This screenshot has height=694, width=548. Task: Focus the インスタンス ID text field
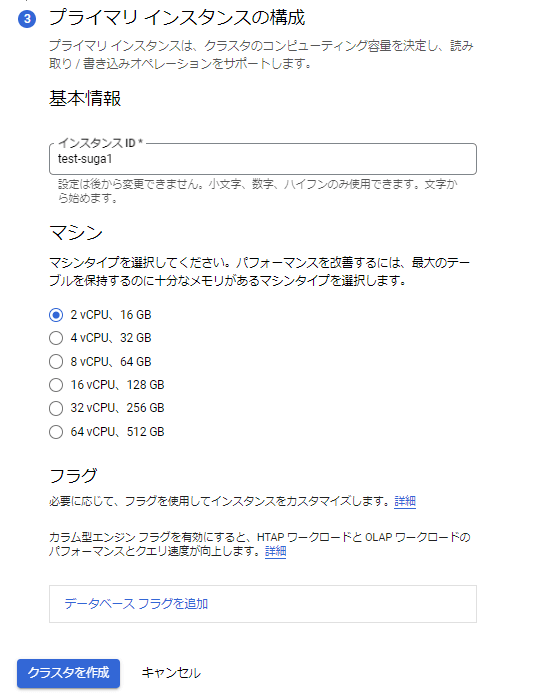(262, 159)
